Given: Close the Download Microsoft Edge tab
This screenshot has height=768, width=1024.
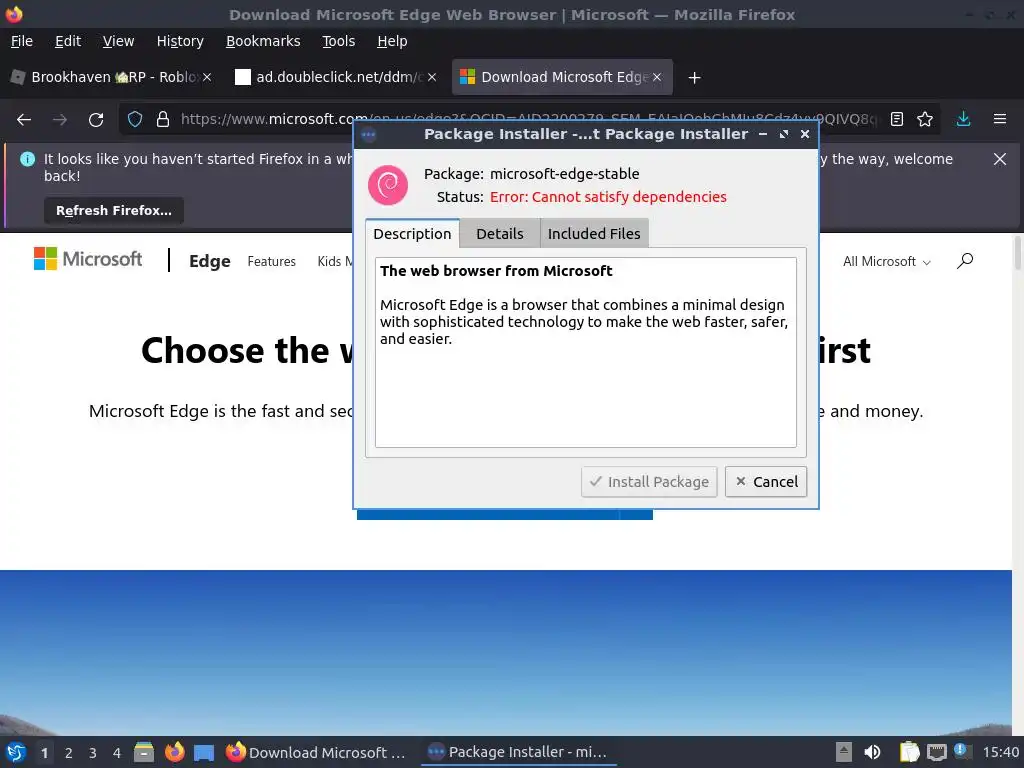Looking at the screenshot, I should (657, 77).
